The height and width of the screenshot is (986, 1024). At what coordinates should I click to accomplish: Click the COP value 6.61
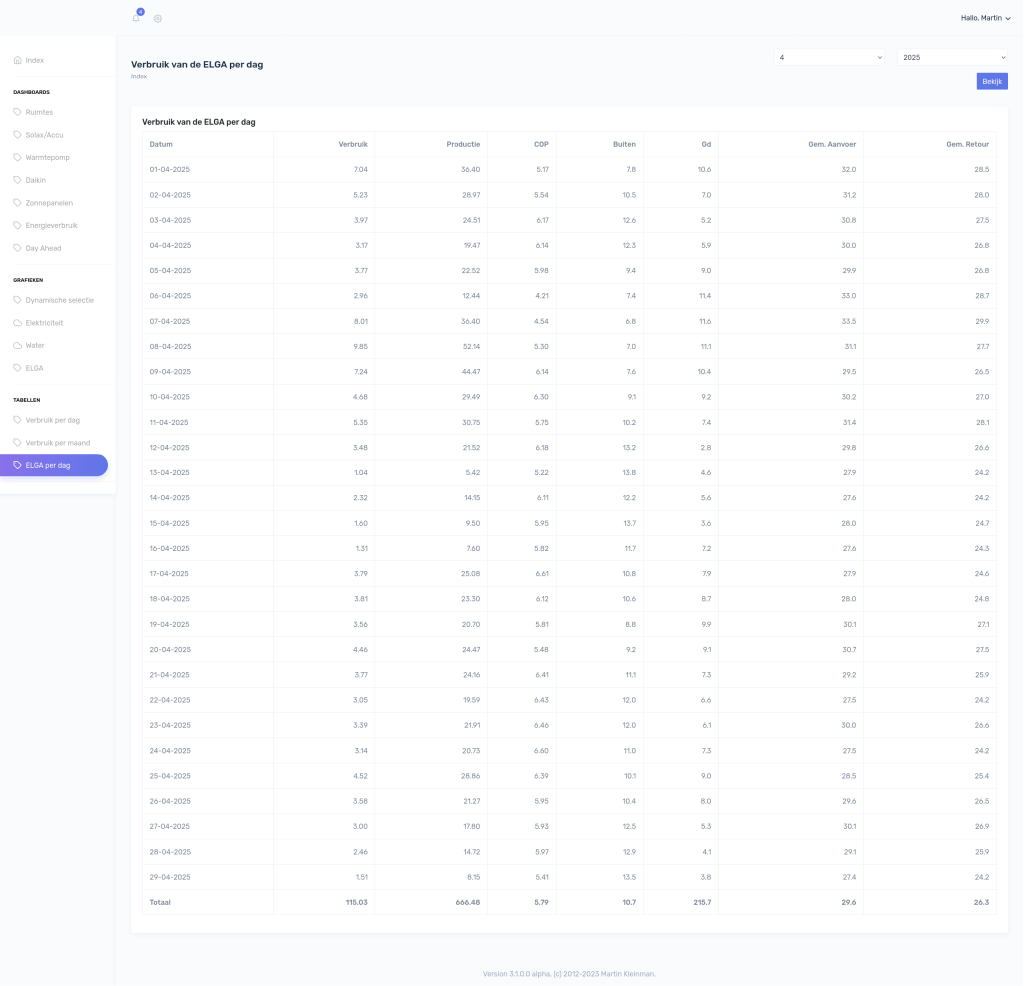[x=542, y=574]
